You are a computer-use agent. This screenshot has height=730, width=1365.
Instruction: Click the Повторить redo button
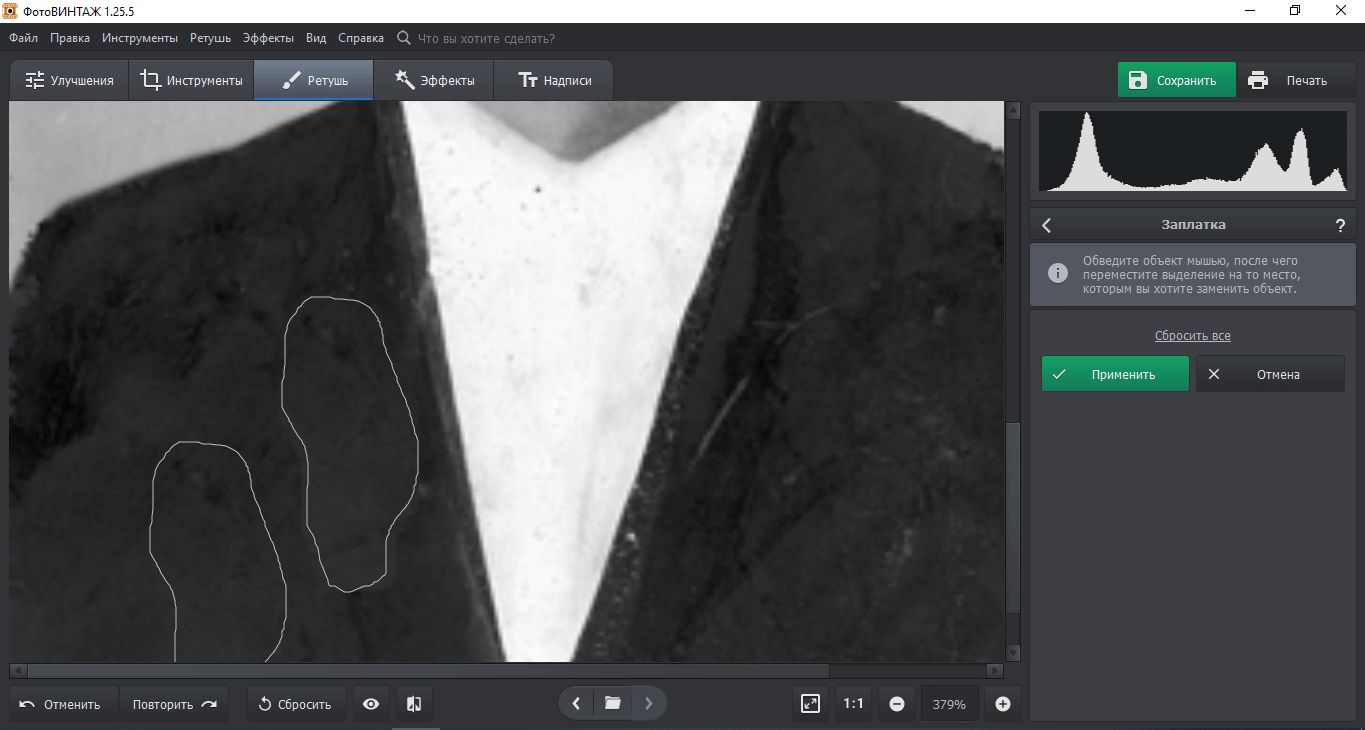tap(174, 704)
